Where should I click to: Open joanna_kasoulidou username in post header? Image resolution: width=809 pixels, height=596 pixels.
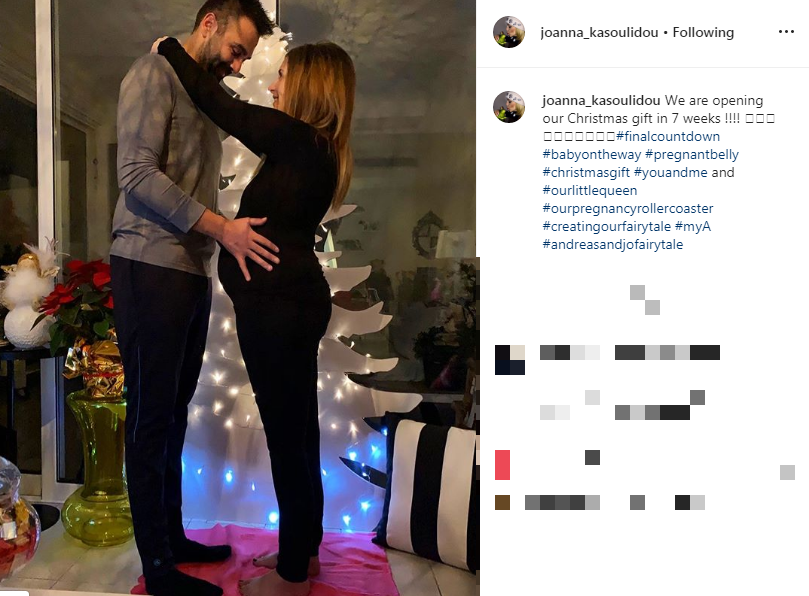pos(599,33)
